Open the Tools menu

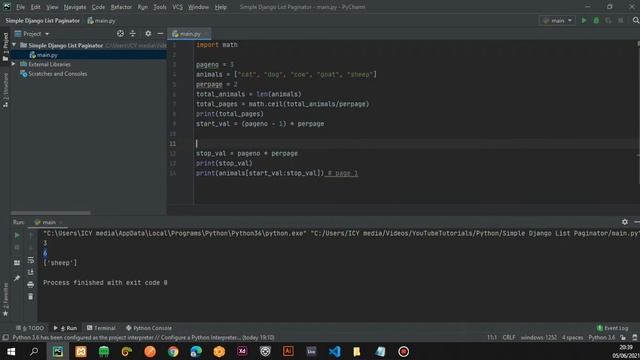point(160,7)
